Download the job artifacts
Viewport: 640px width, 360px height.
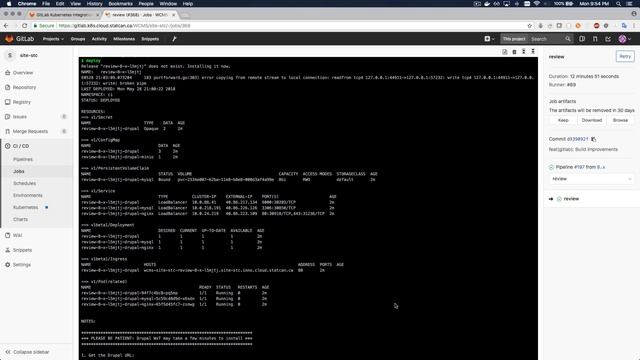pos(591,120)
